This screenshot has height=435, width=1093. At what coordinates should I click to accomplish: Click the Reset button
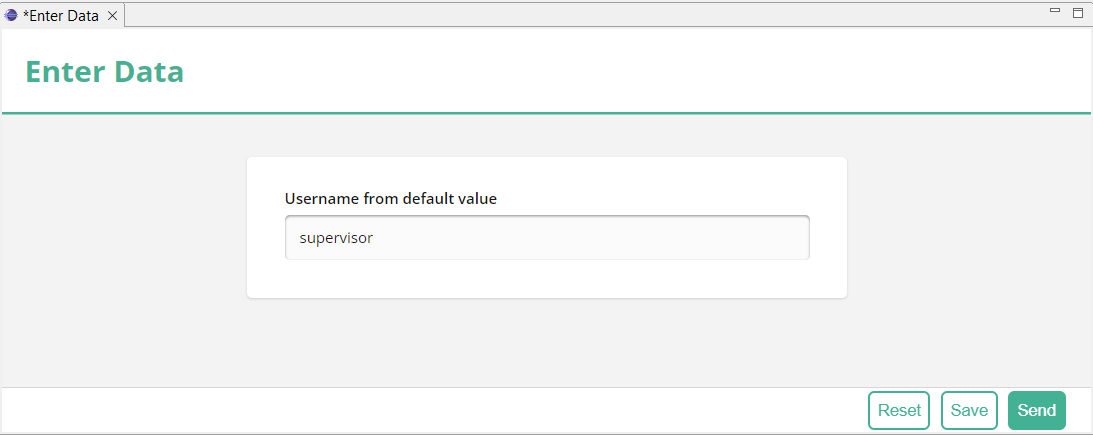coord(899,411)
